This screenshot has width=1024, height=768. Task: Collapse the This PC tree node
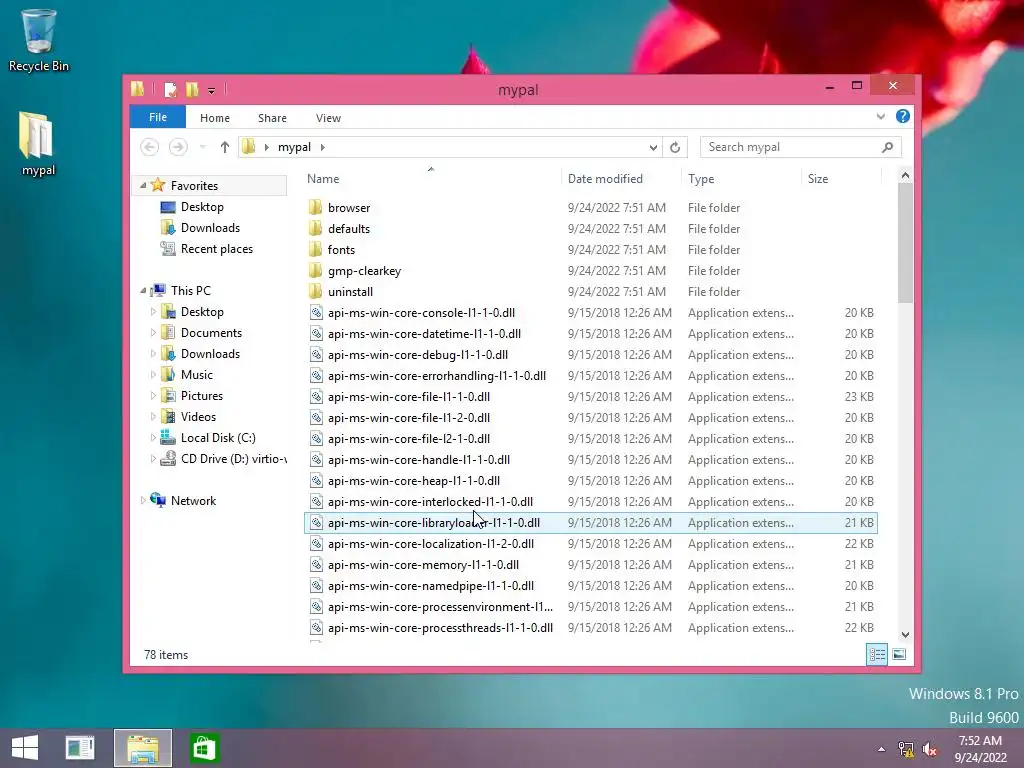143,291
